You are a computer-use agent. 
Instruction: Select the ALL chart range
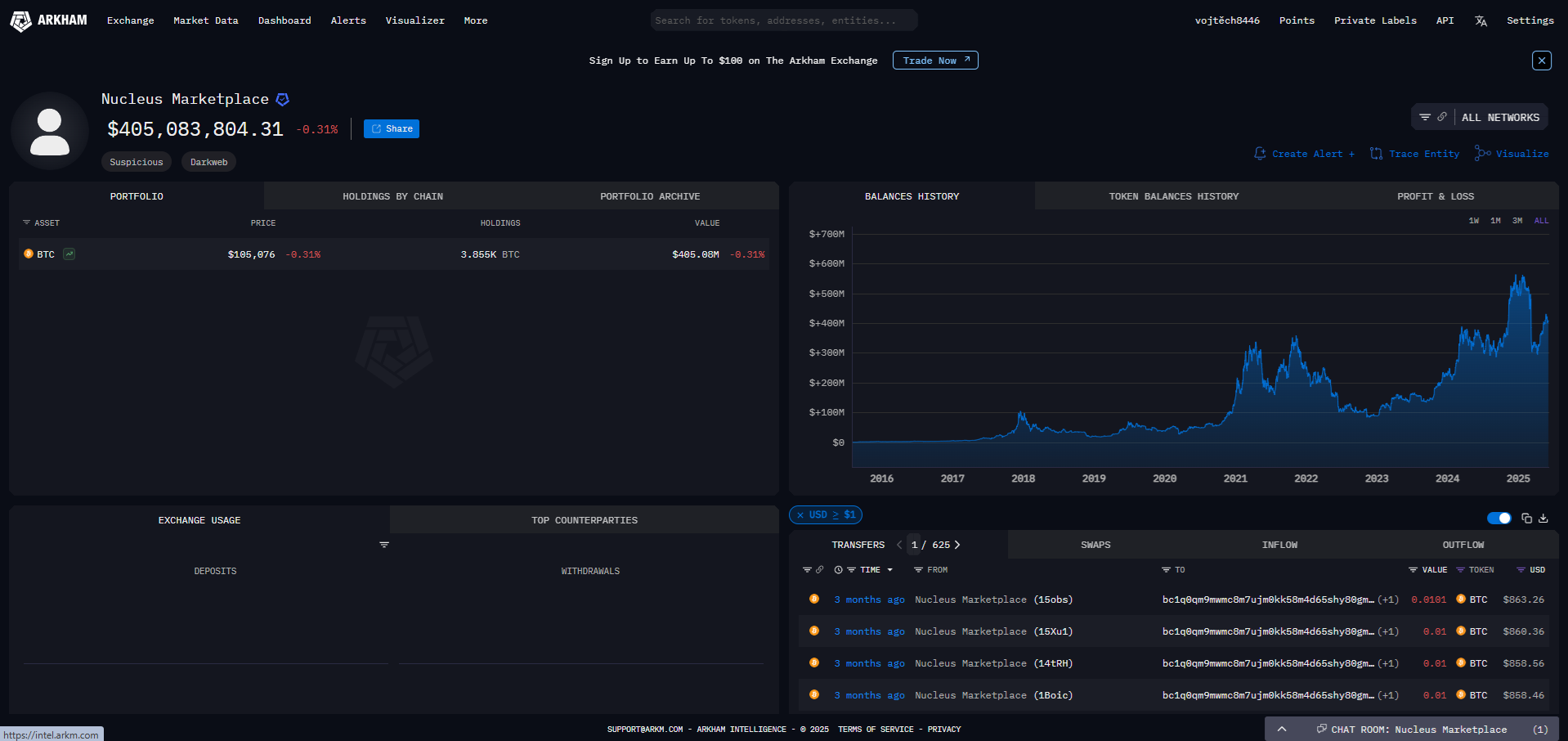1542,221
